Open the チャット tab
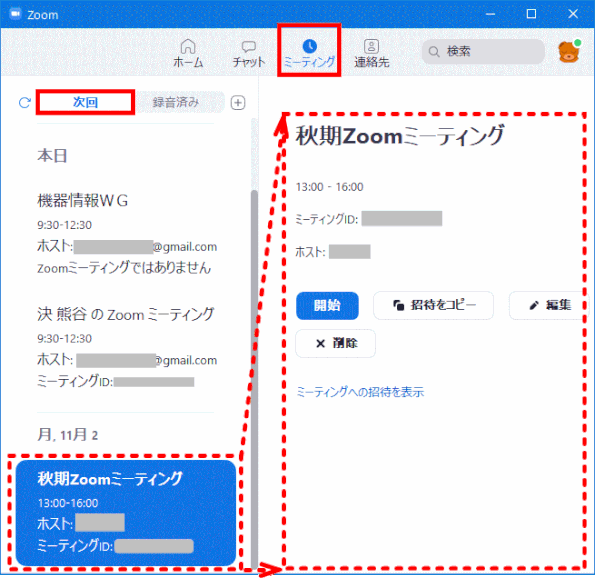This screenshot has height=578, width=595. pos(249,53)
